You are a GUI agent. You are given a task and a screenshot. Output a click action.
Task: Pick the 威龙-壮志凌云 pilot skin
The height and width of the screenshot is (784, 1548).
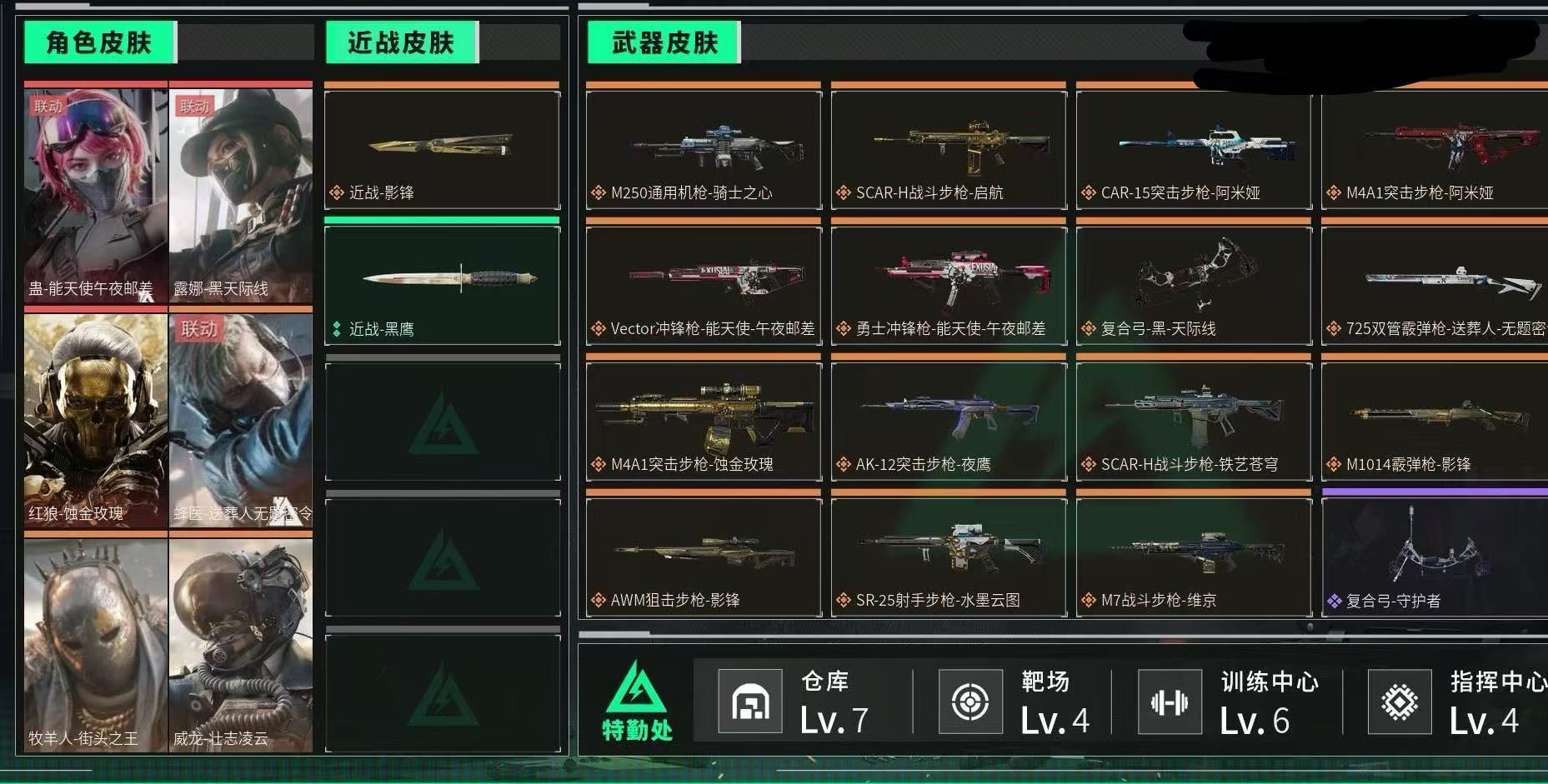tap(241, 645)
